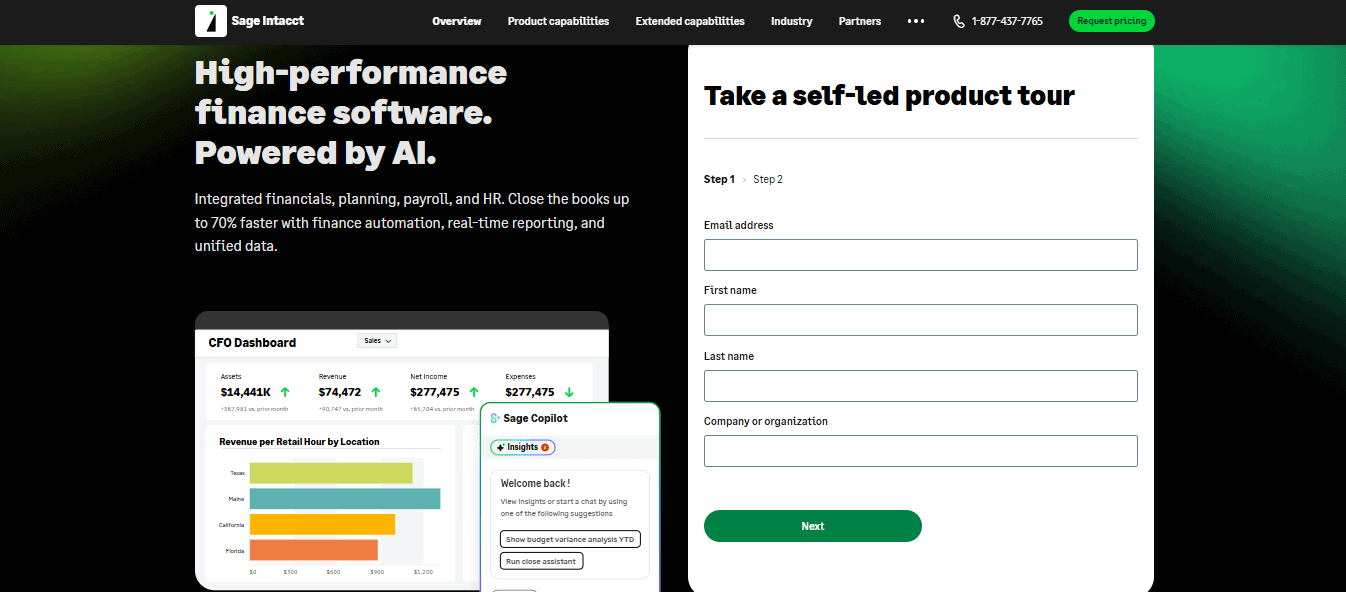Open the Overview menu item
Image resolution: width=1346 pixels, height=592 pixels.
tap(456, 21)
